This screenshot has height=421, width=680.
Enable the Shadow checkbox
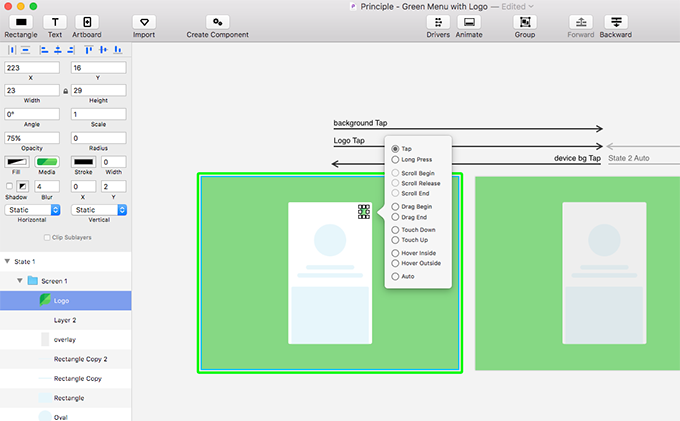click(x=10, y=185)
